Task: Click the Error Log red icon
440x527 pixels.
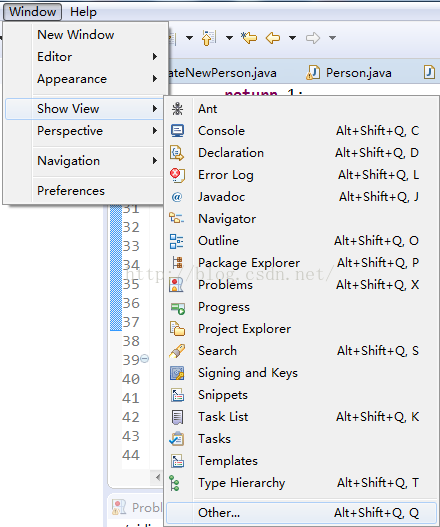Action: (x=177, y=175)
